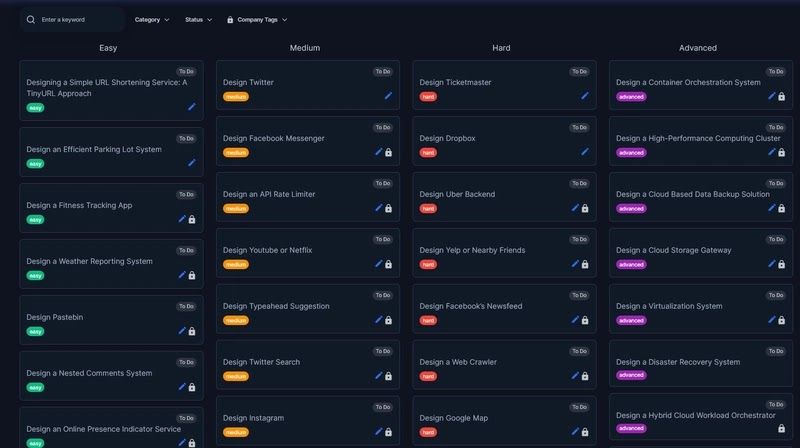
Task: Click the easy tag on Weather Reporting System
Action: pyautogui.click(x=35, y=276)
